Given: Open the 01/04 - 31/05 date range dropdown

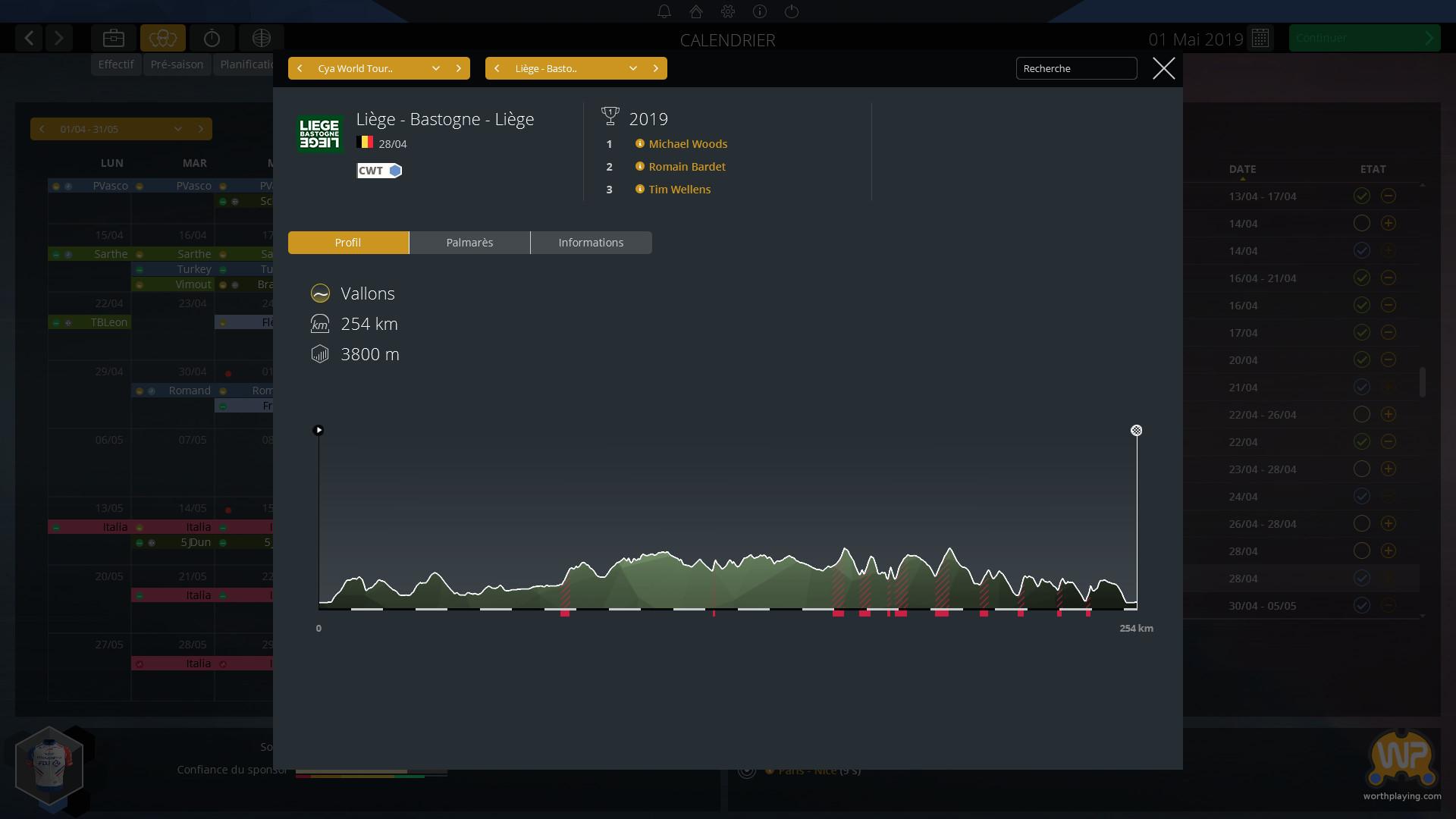Looking at the screenshot, I should (x=177, y=129).
